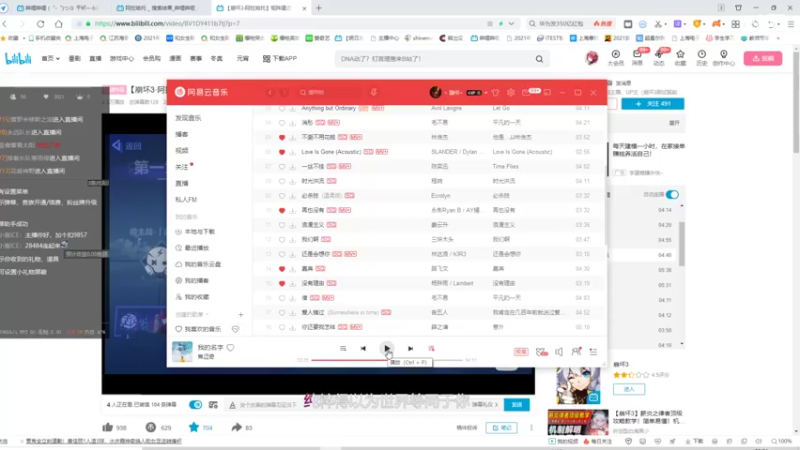800x450 pixels.
Task: Skip to previous track in NetEase player
Action: (x=363, y=348)
